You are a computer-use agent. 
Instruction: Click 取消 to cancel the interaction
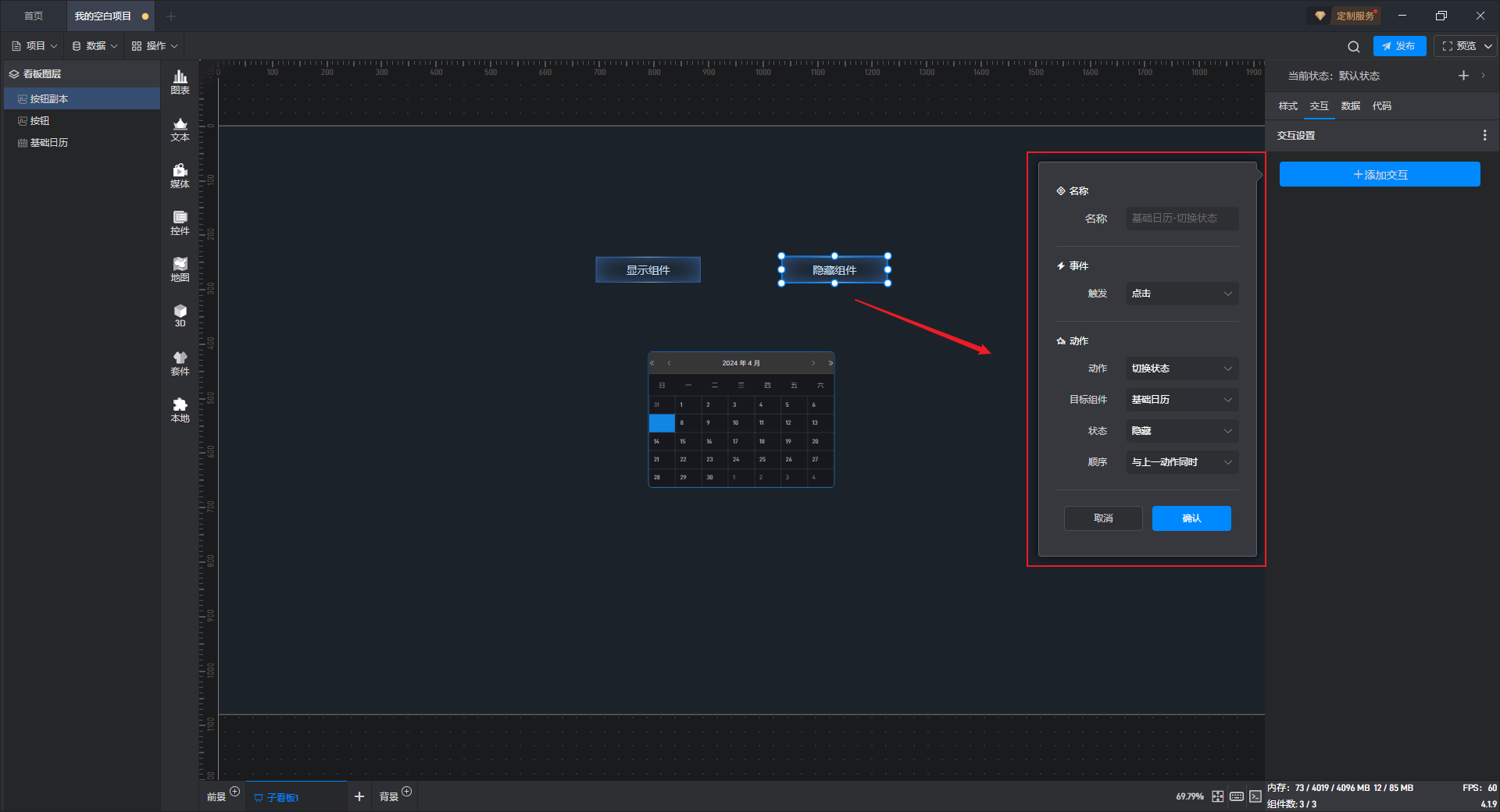(x=1103, y=518)
